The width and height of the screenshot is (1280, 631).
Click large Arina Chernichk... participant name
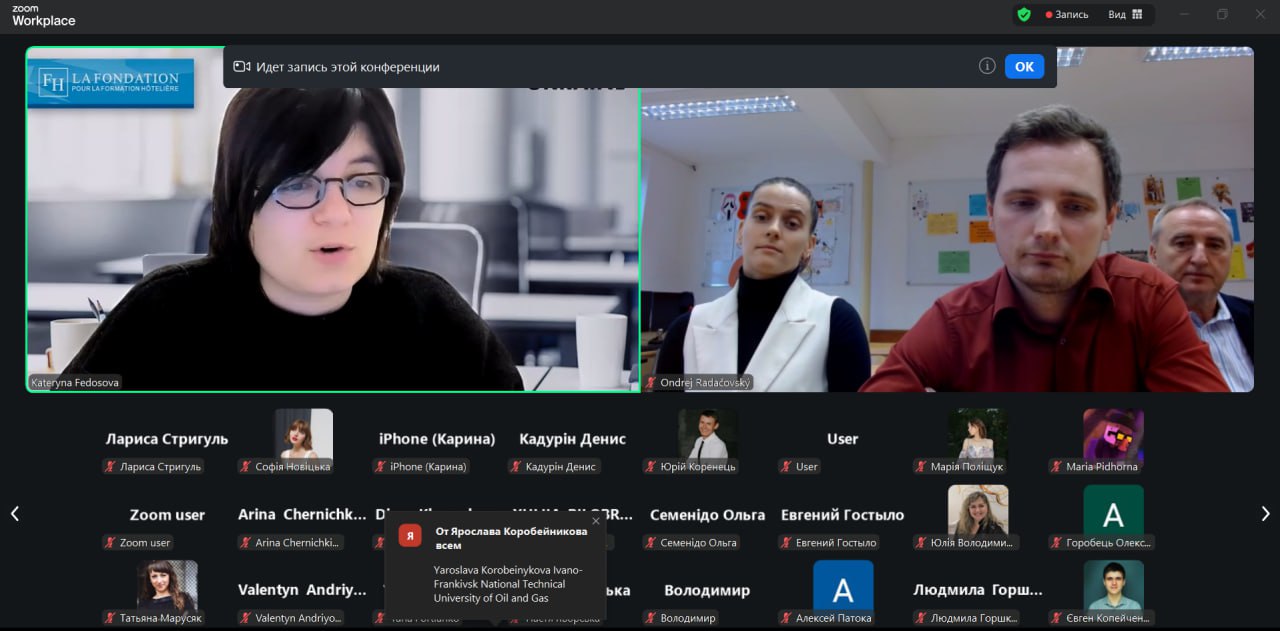302,515
